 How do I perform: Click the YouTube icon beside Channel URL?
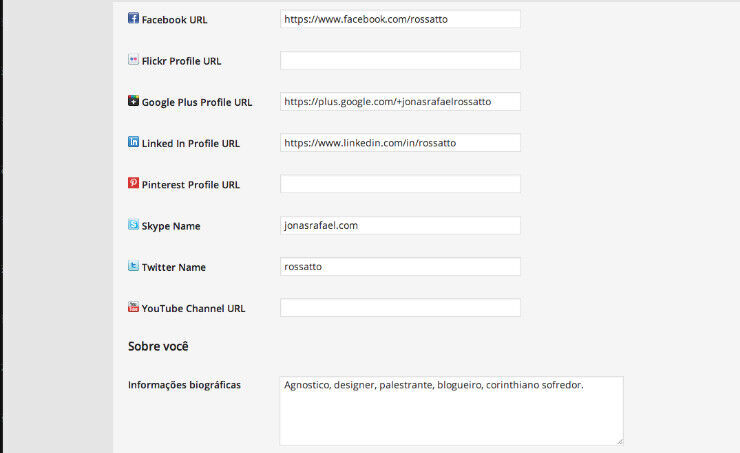pyautogui.click(x=134, y=307)
